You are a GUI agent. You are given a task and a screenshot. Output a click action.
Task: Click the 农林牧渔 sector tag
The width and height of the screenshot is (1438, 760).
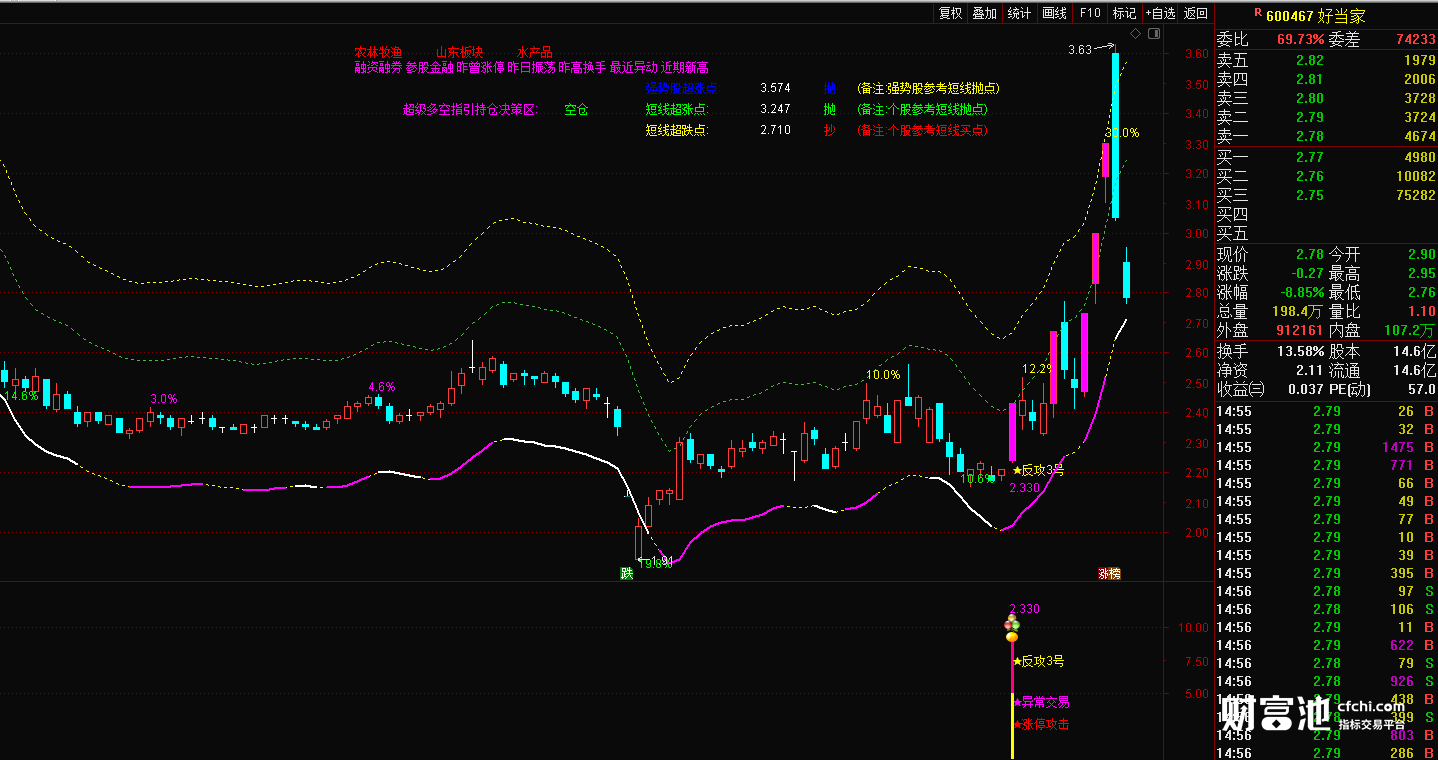[x=378, y=52]
